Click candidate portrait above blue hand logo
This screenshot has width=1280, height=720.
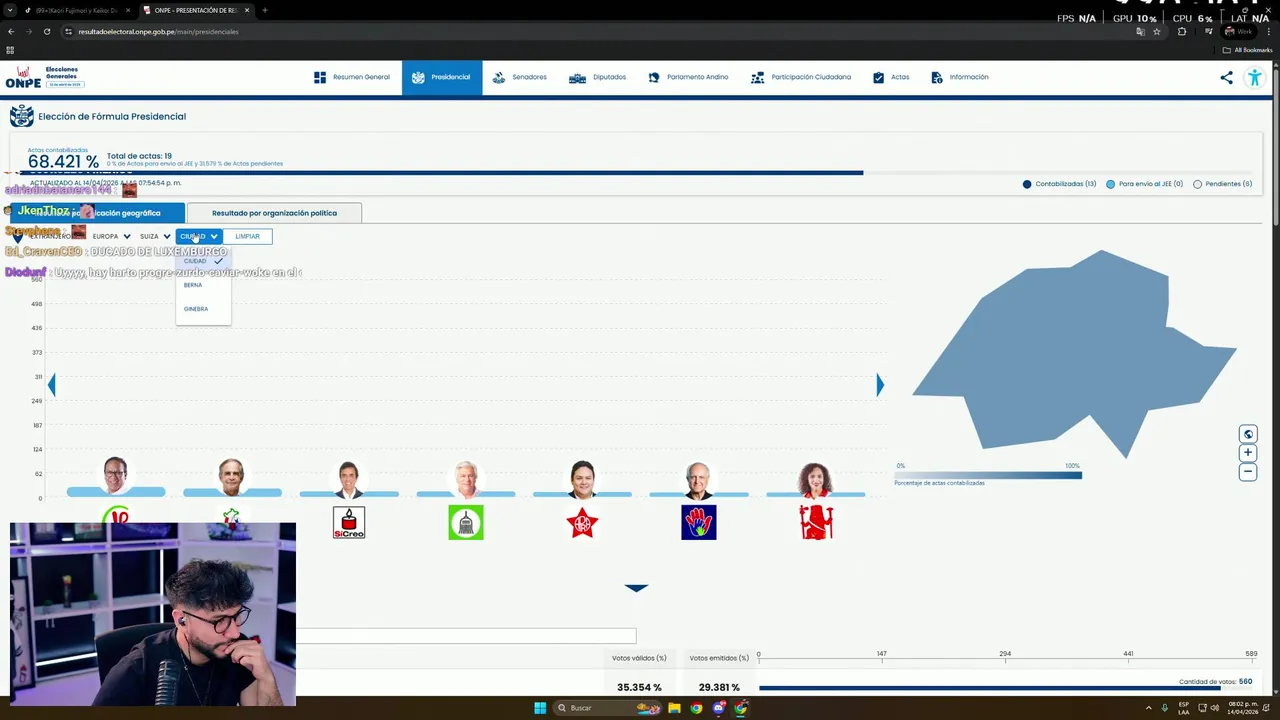pyautogui.click(x=699, y=479)
